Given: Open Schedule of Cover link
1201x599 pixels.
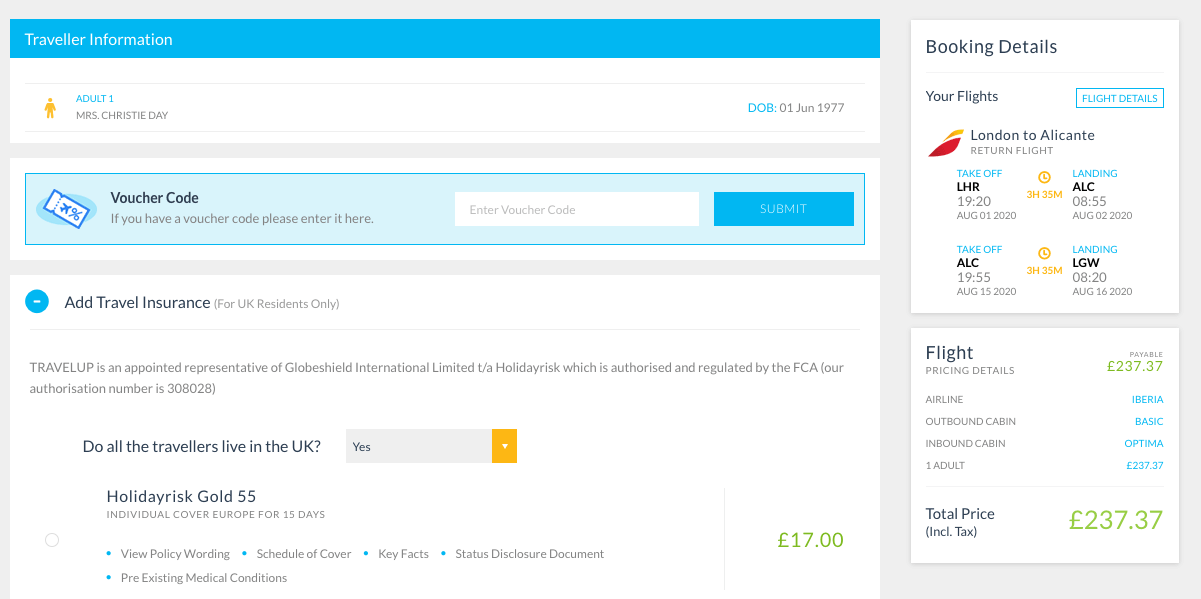Looking at the screenshot, I should (x=304, y=554).
